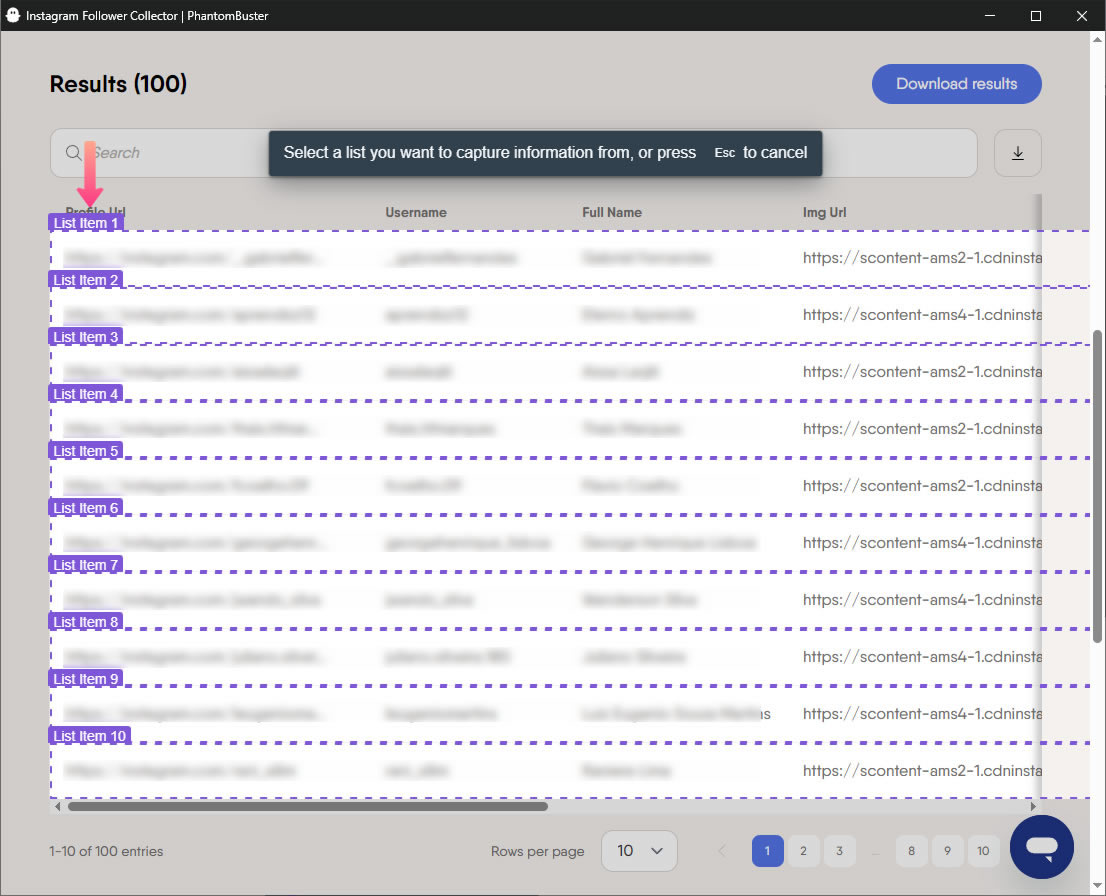The width and height of the screenshot is (1106, 896).
Task: Click the window vertical scrollbar thumb
Action: (1098, 486)
